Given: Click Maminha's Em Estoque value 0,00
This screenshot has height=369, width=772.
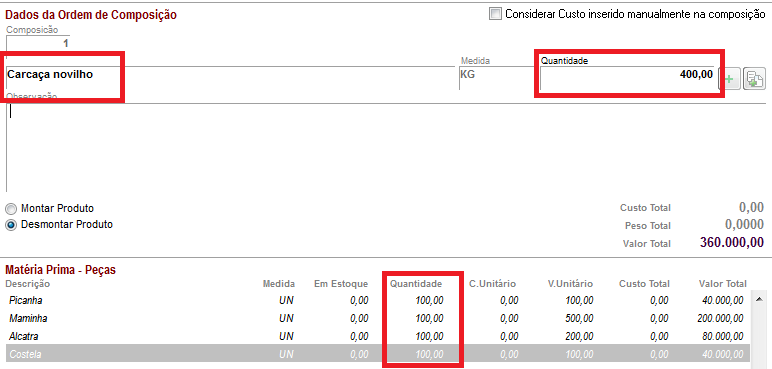Looking at the screenshot, I should [358, 319].
